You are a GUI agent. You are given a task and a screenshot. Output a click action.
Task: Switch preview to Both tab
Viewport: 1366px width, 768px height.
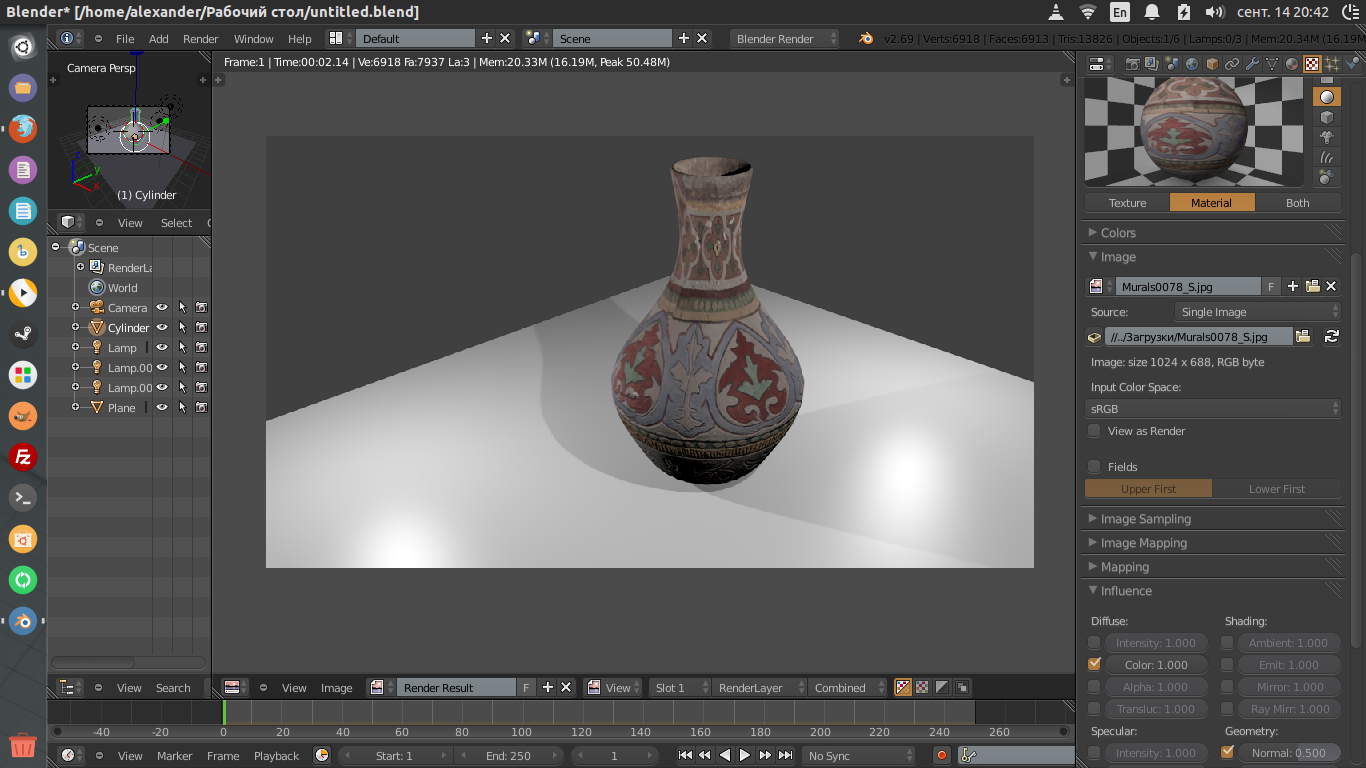[1297, 203]
